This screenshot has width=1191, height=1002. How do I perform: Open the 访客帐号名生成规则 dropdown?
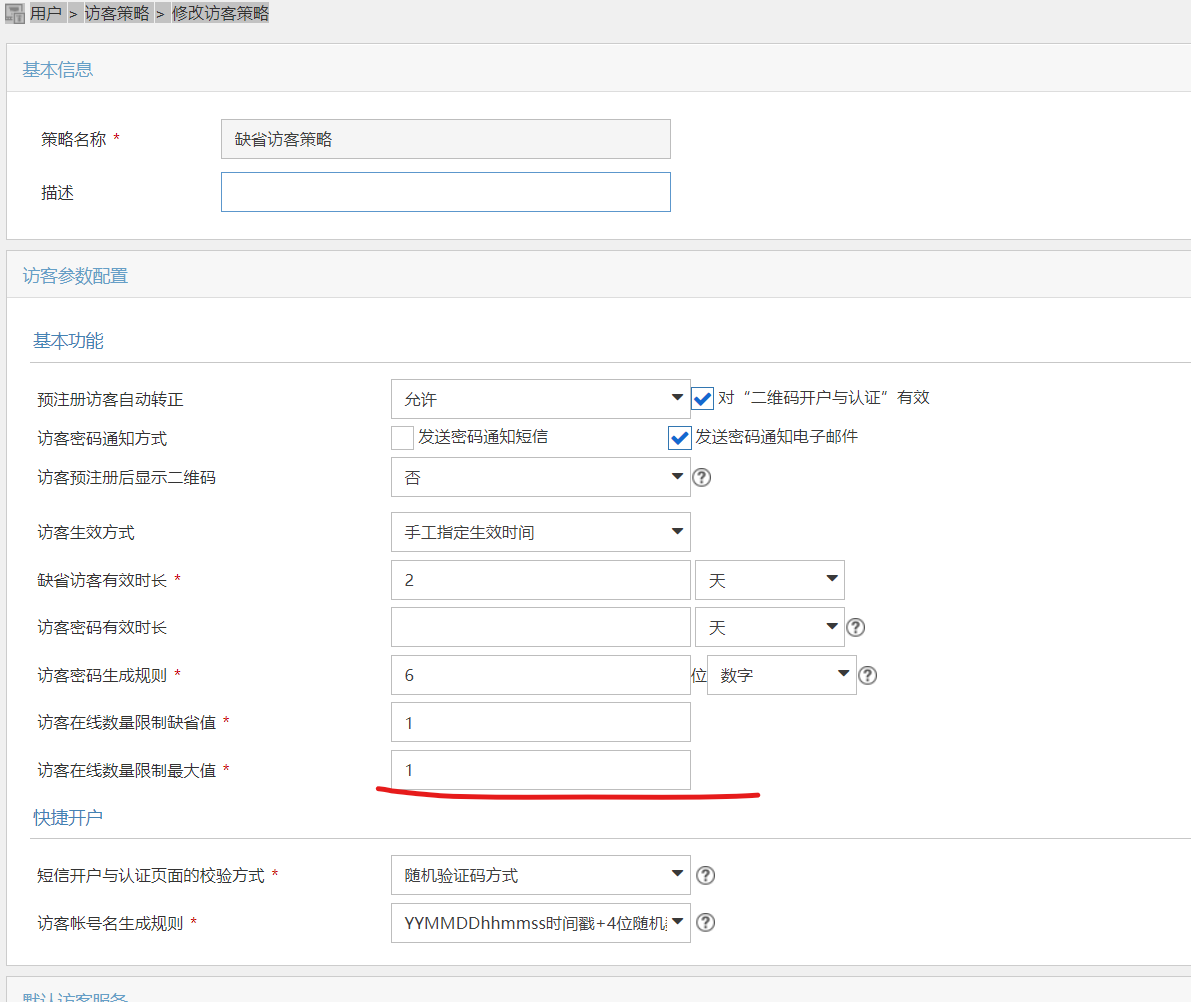coord(540,923)
